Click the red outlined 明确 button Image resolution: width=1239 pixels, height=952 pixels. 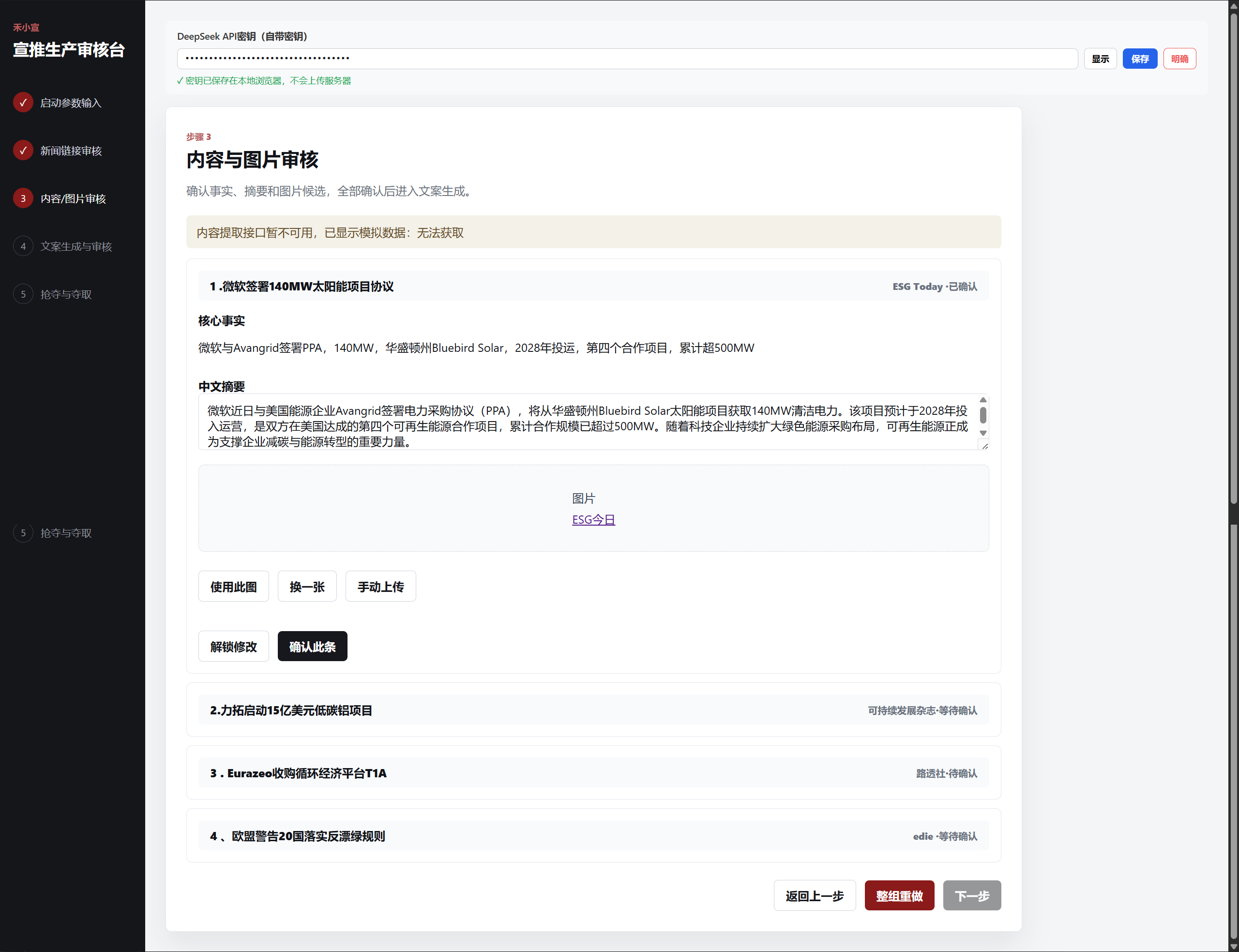pos(1179,59)
